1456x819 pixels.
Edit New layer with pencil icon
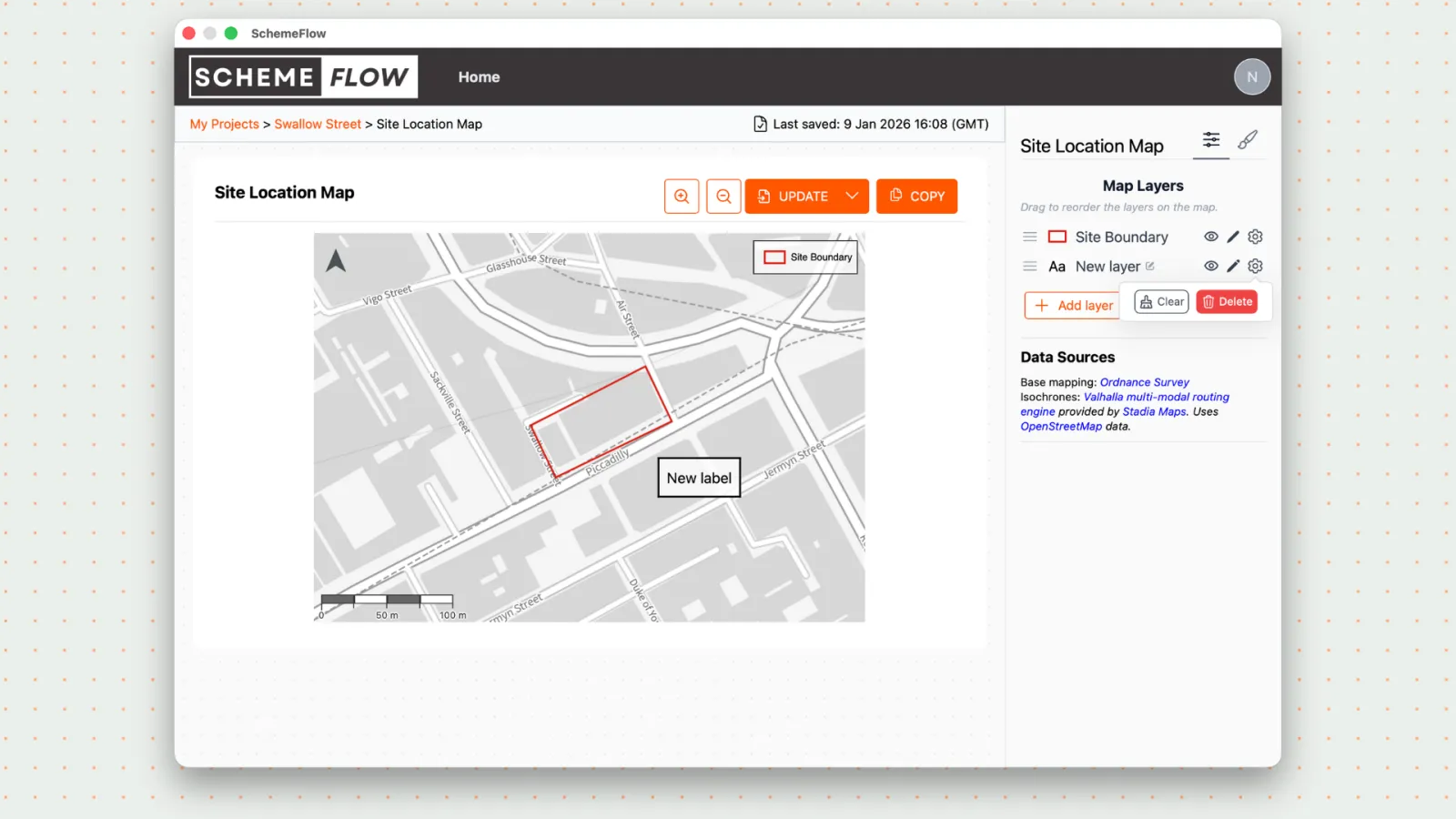tap(1233, 267)
